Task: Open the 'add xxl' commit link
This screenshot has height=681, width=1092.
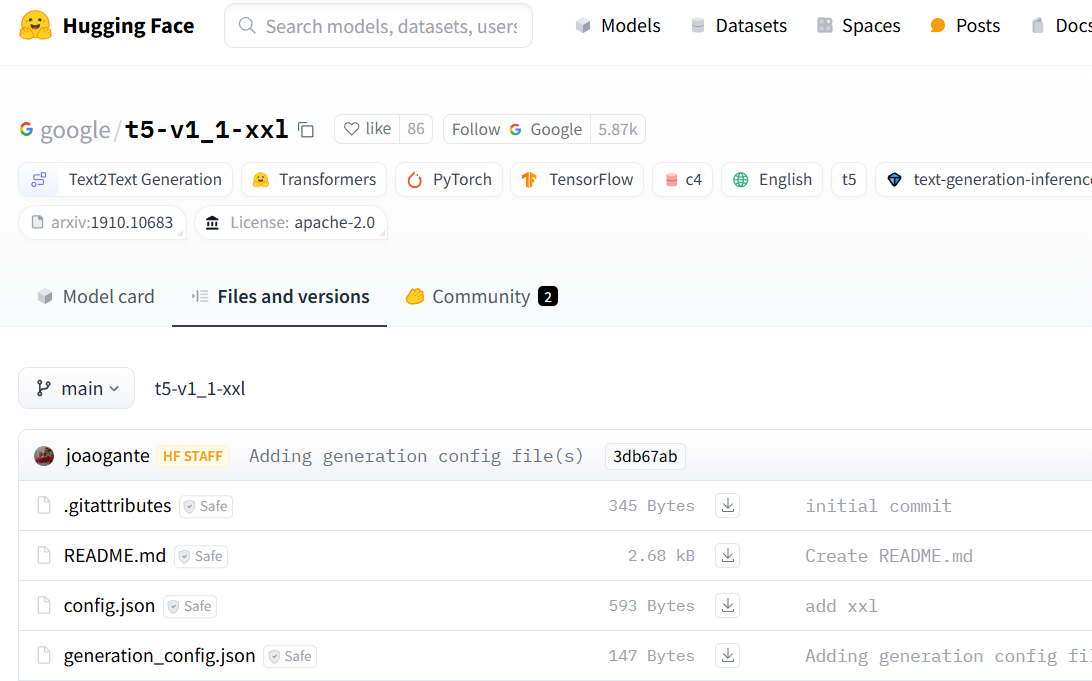Action: 841,606
